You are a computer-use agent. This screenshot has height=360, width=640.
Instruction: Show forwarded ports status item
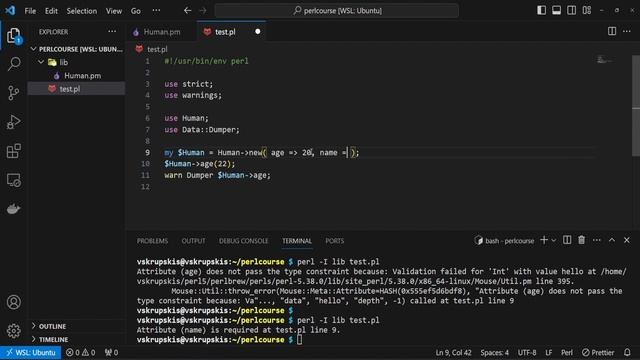(x=111, y=352)
